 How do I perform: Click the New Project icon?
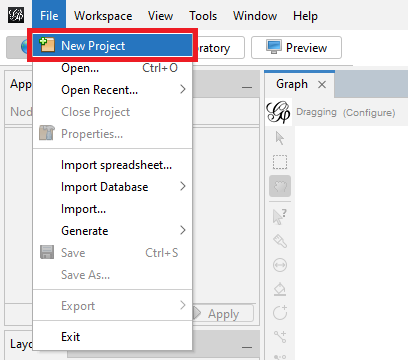coord(47,45)
